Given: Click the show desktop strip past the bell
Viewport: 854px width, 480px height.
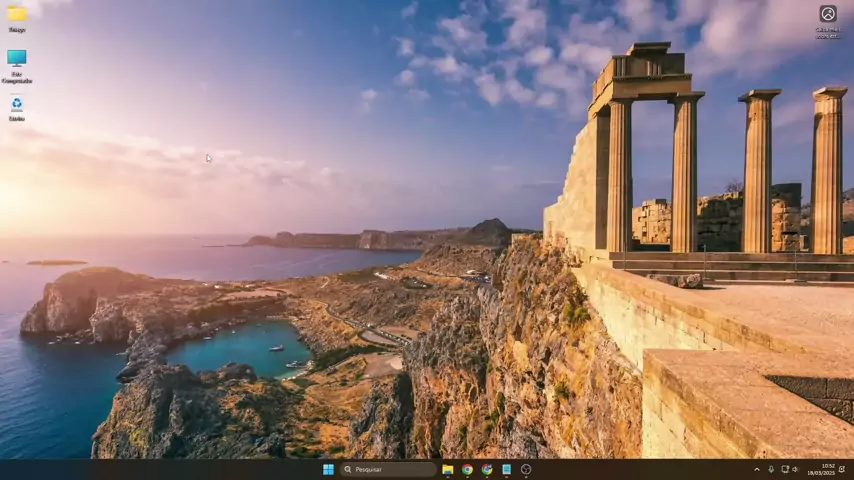Looking at the screenshot, I should click(x=852, y=469).
